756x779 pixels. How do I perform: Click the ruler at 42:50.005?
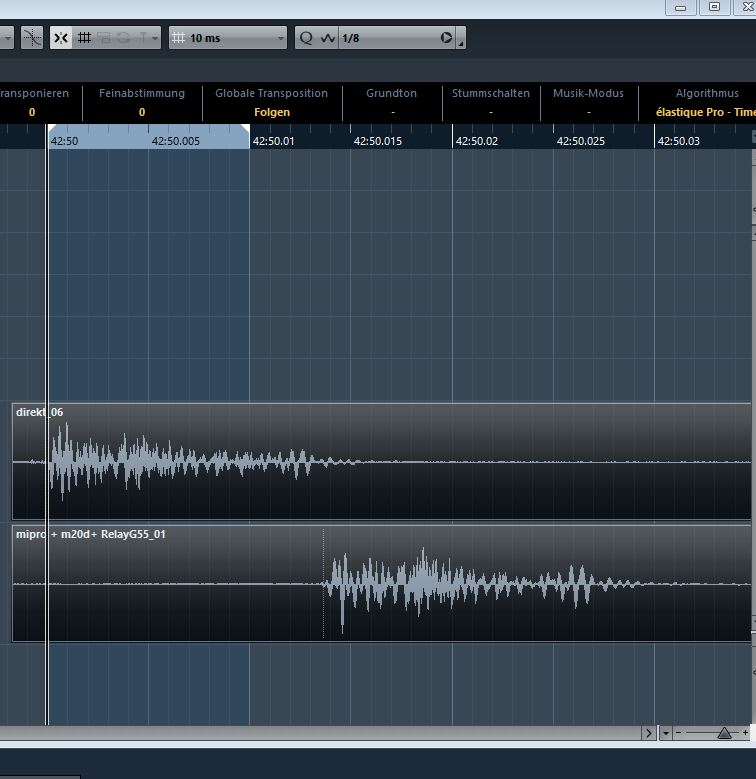point(175,141)
